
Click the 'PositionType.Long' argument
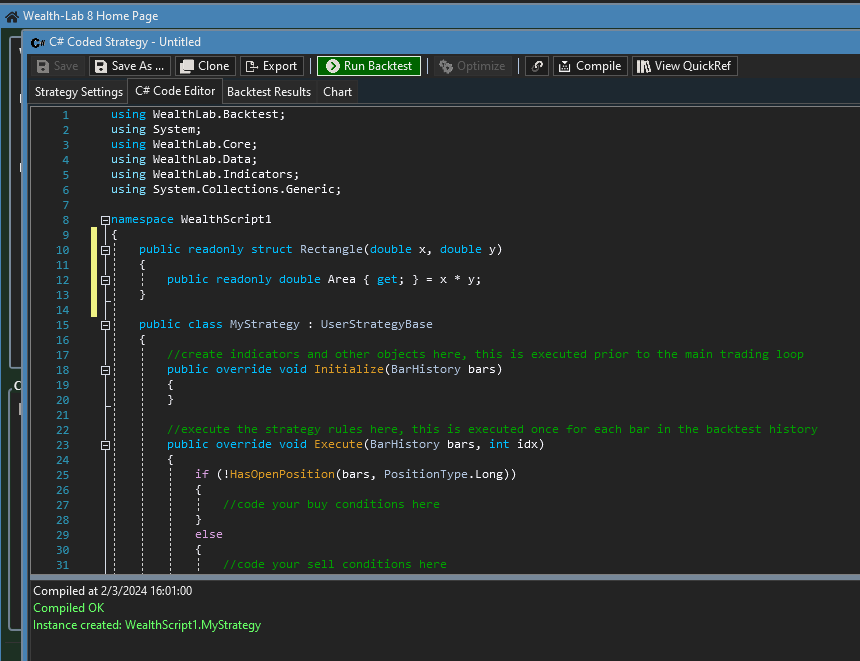[443, 474]
